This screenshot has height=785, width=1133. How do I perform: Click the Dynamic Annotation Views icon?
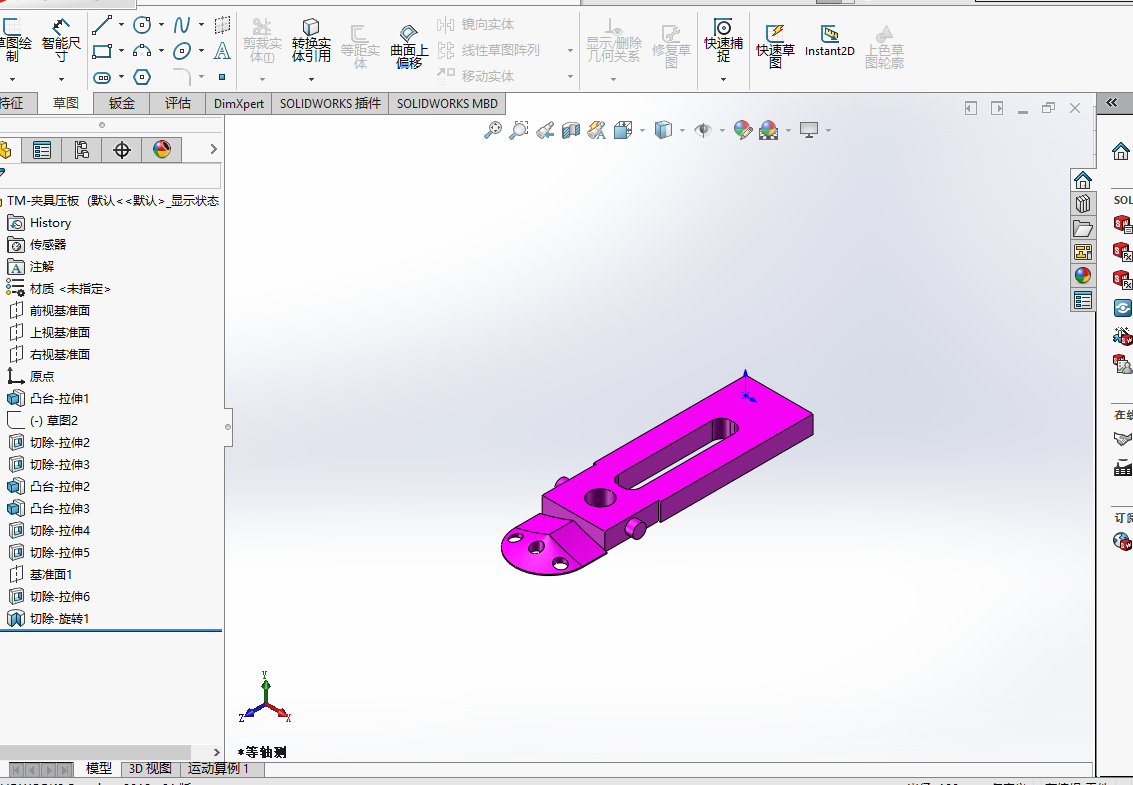[x=597, y=130]
